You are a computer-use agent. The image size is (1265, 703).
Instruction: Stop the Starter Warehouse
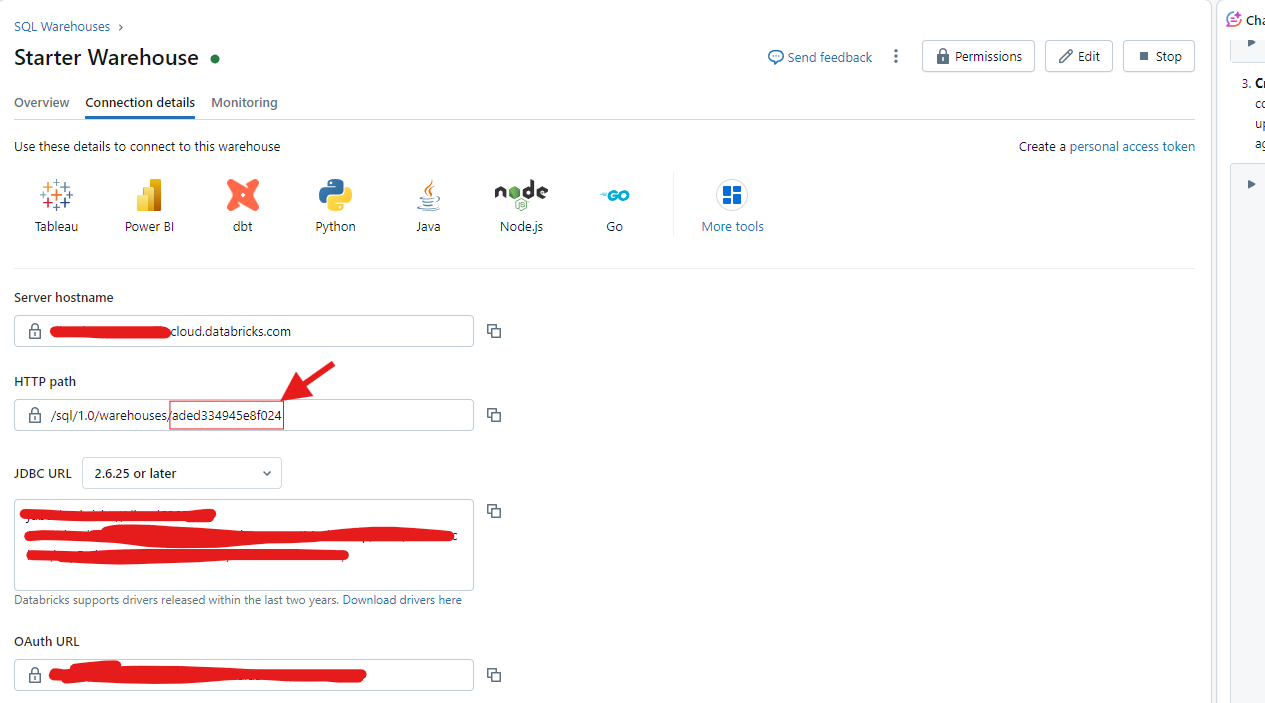click(1158, 56)
